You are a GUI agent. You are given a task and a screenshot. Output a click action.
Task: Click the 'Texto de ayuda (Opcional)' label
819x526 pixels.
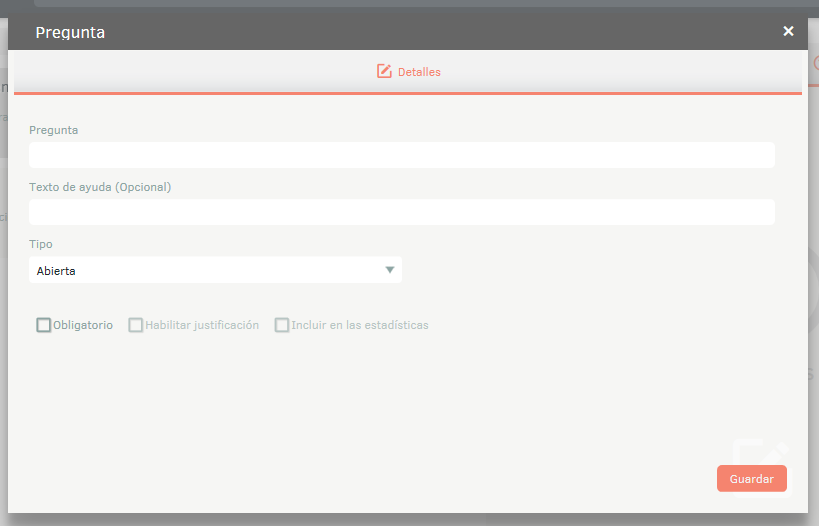(100, 187)
